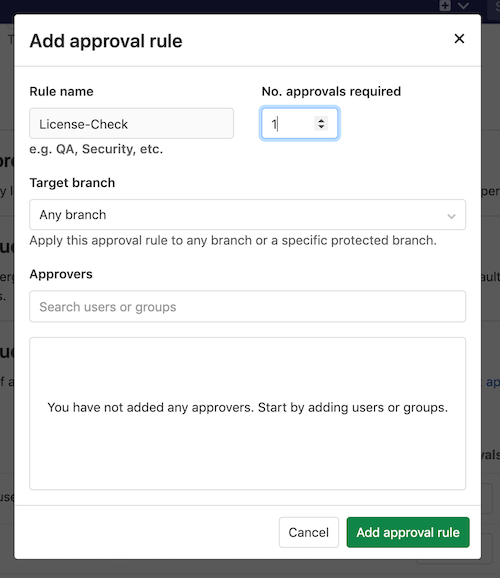Click the plus icon in top bar
This screenshot has height=578, width=500.
tap(445, 6)
